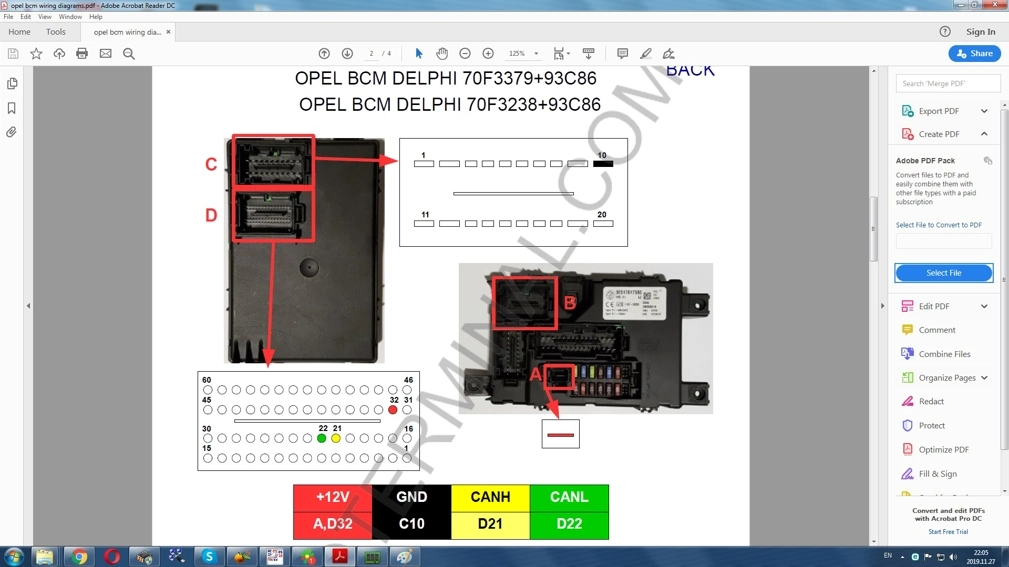Collapse the right tools pane arrow
This screenshot has width=1009, height=567.
tap(882, 306)
